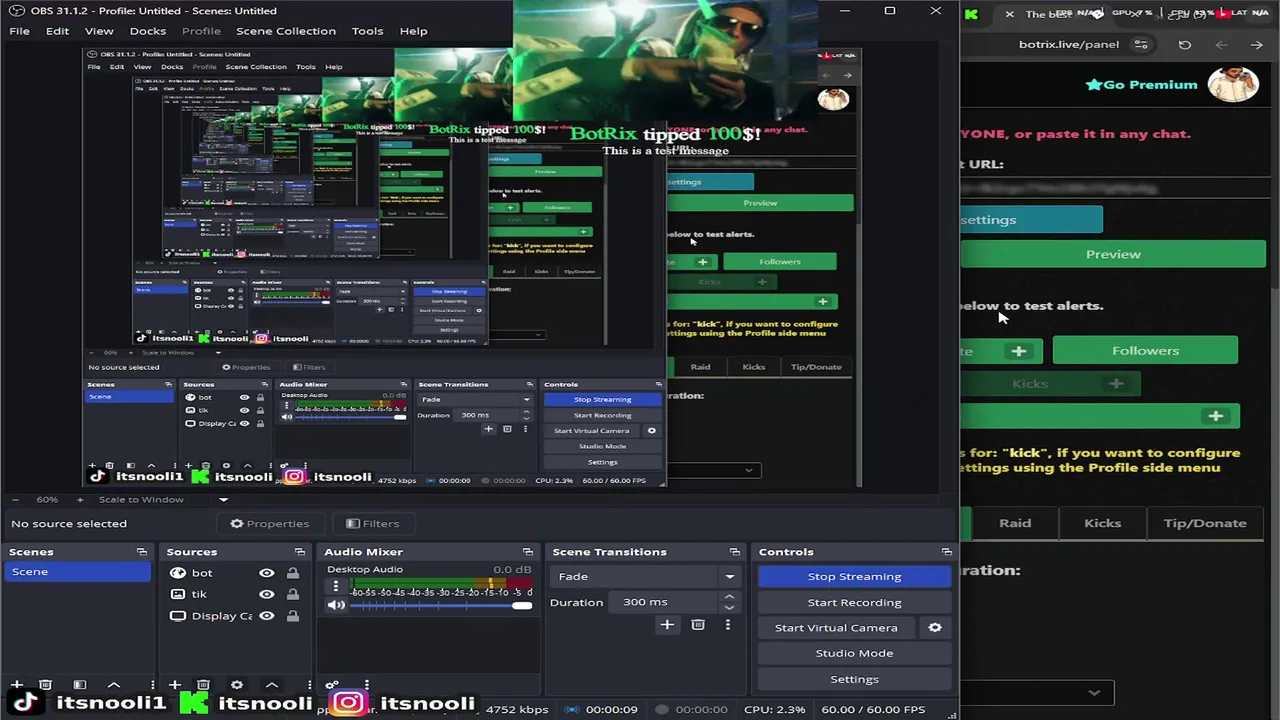Reload the botrix.live browser page
The height and width of the screenshot is (720, 1280).
pyautogui.click(x=1185, y=45)
